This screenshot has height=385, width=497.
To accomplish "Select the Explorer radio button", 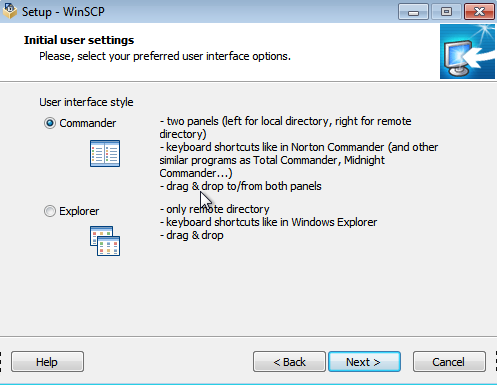I will (50, 211).
